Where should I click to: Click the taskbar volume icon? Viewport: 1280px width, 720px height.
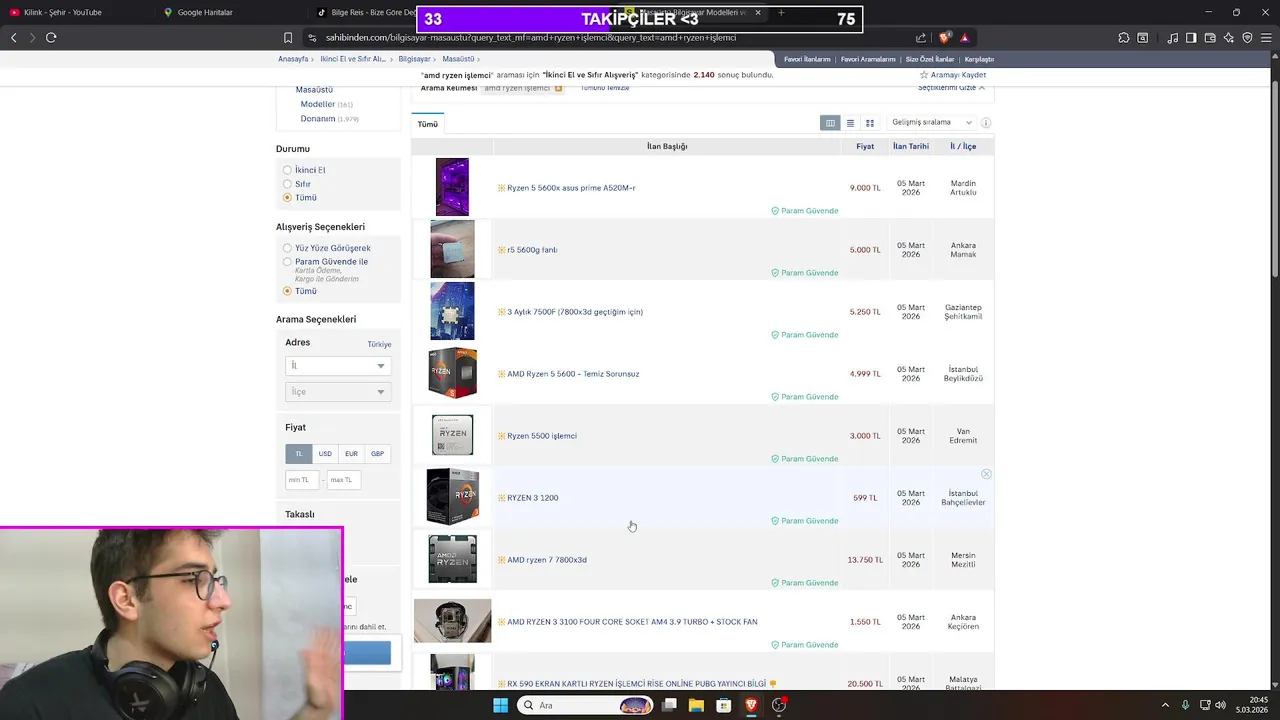click(x=1221, y=705)
